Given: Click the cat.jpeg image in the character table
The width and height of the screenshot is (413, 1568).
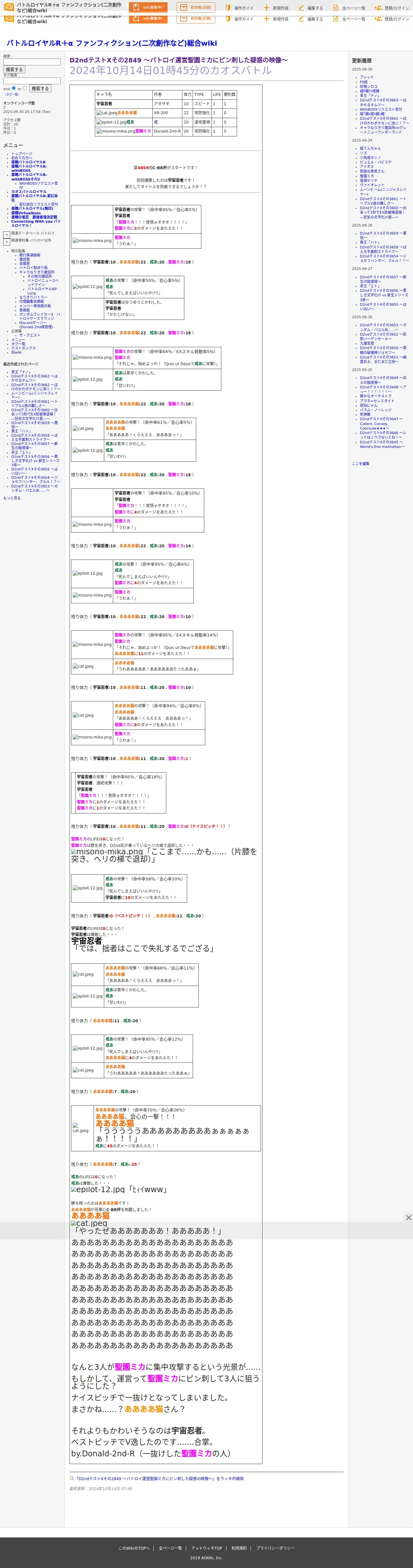Looking at the screenshot, I should 106,113.
